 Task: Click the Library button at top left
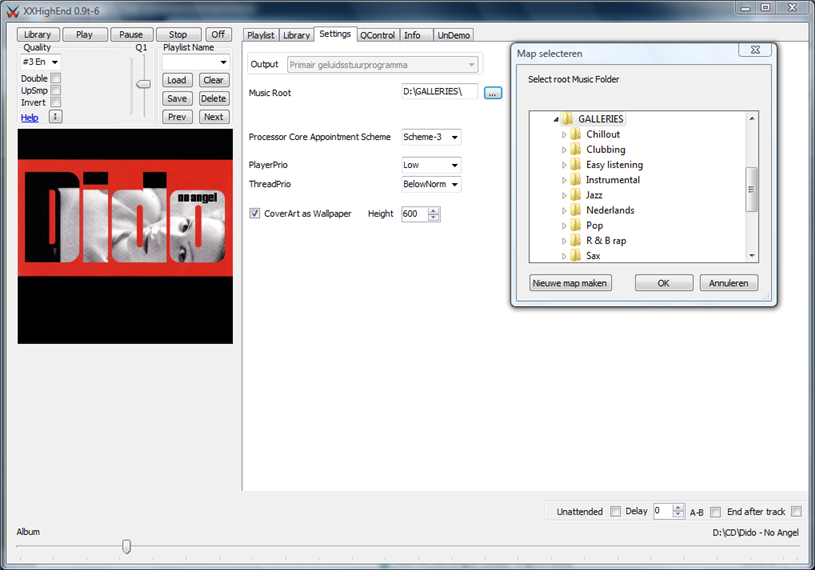click(38, 34)
